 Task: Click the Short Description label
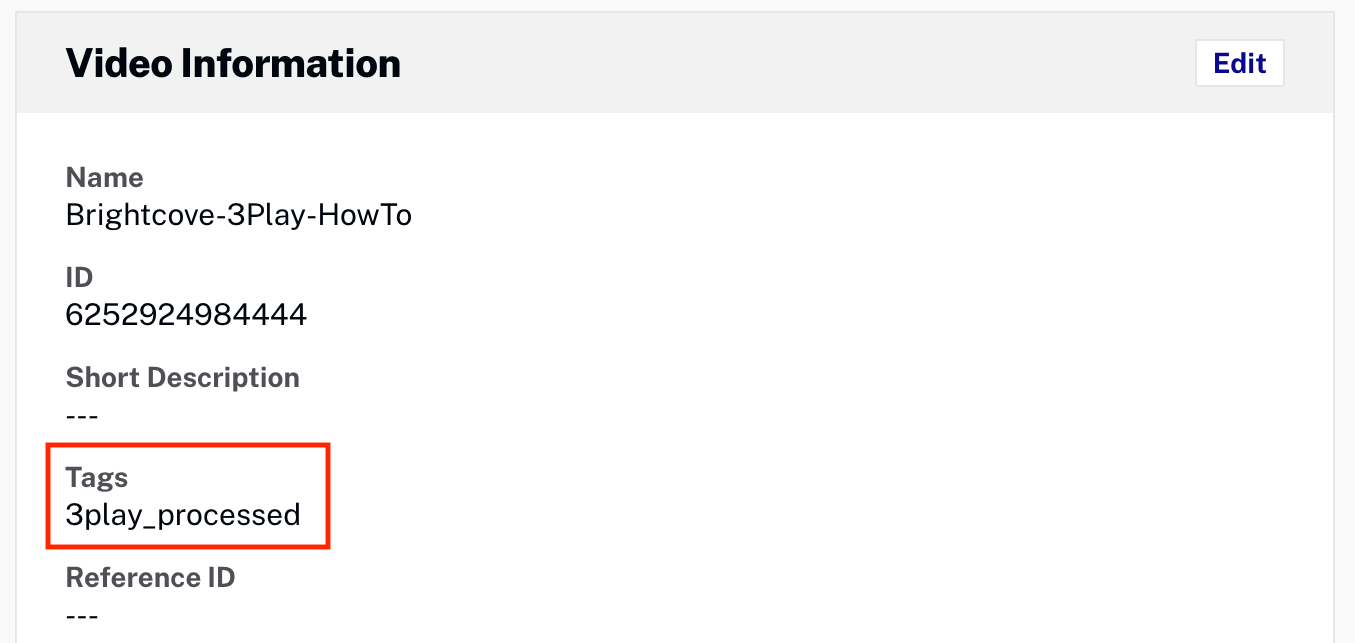point(182,378)
